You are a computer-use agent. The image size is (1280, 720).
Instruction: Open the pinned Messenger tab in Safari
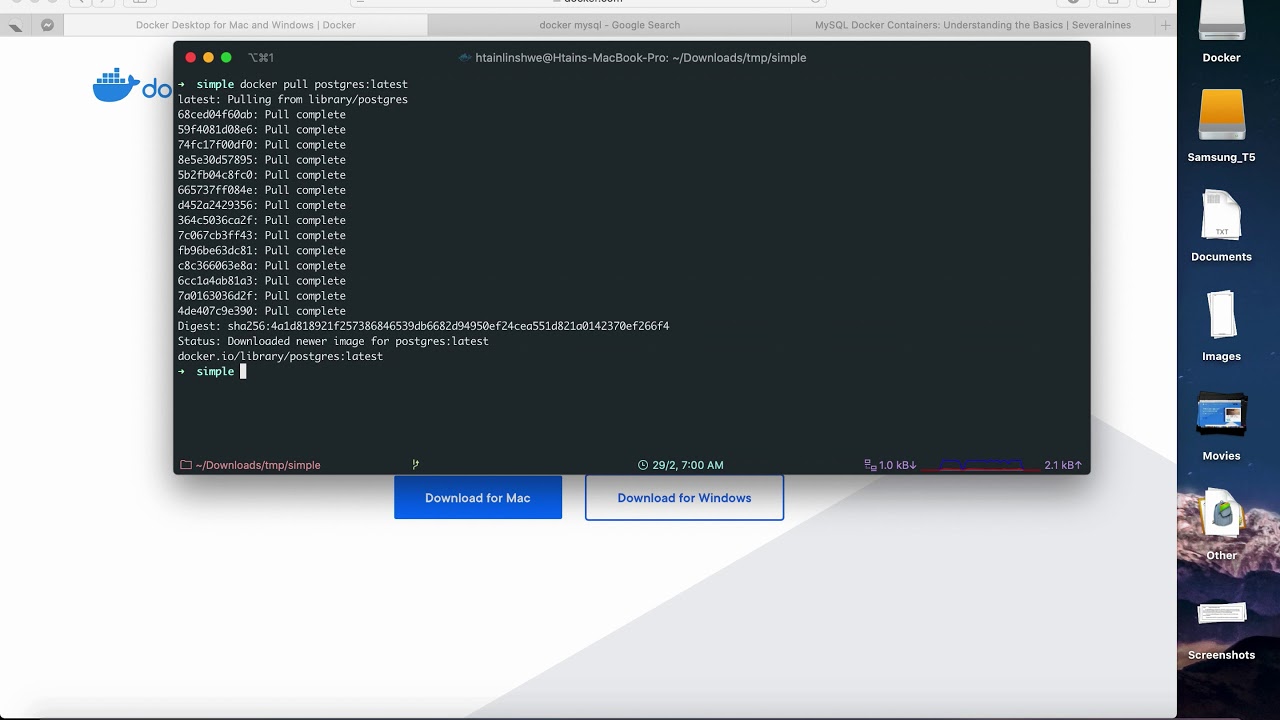pos(47,25)
